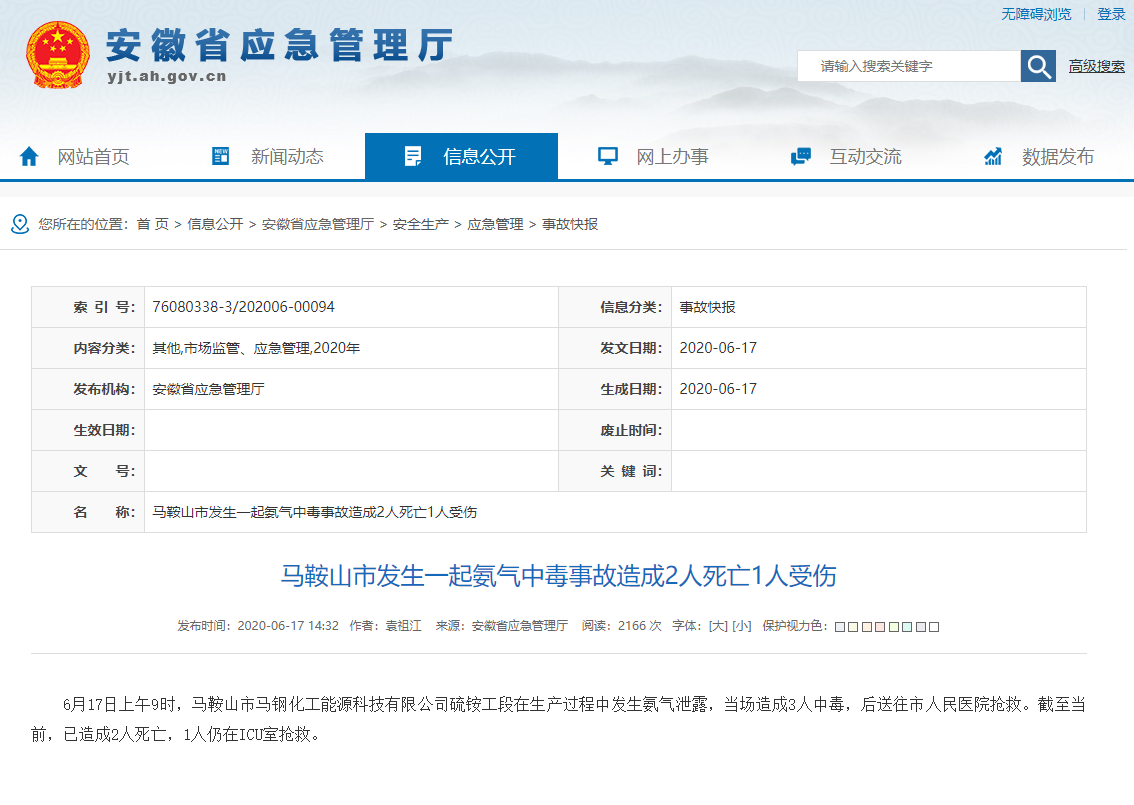Open 高级搜索 advanced search link
This screenshot has width=1134, height=805.
coord(1096,66)
